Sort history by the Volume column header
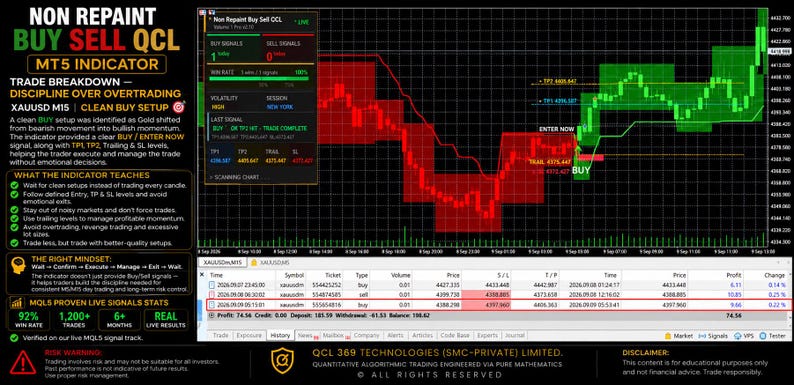The image size is (794, 385). tap(401, 275)
